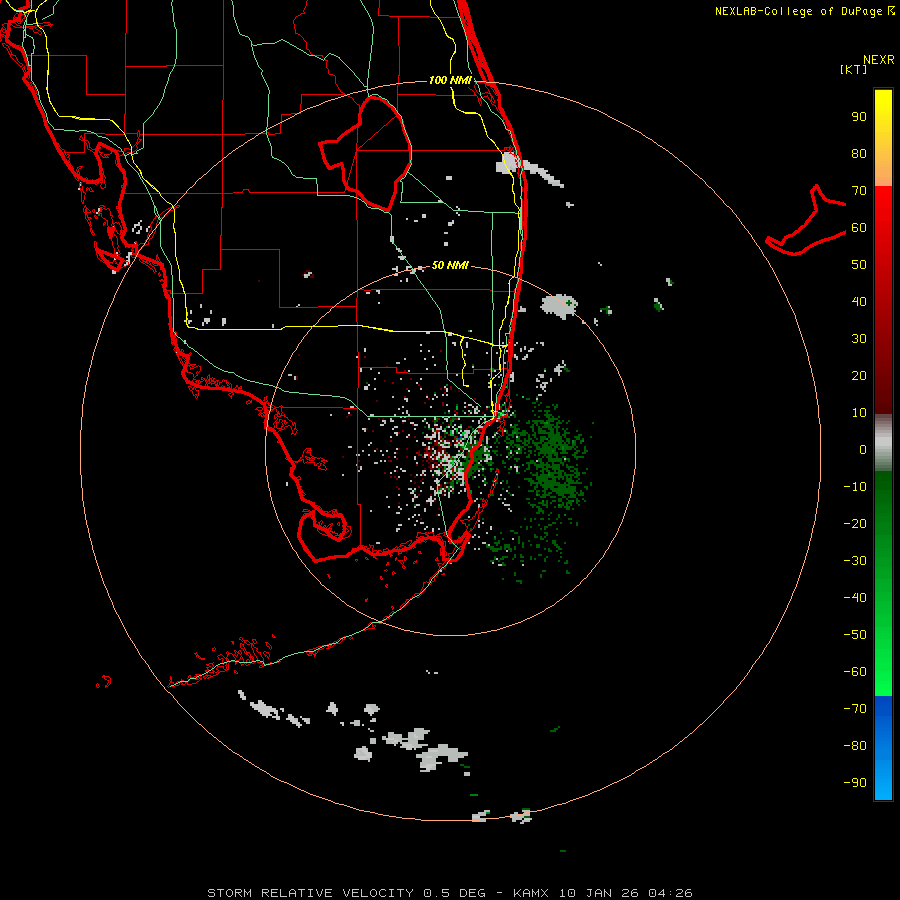The height and width of the screenshot is (900, 900).
Task: Click the 04:26 timestamp
Action: pos(670,893)
